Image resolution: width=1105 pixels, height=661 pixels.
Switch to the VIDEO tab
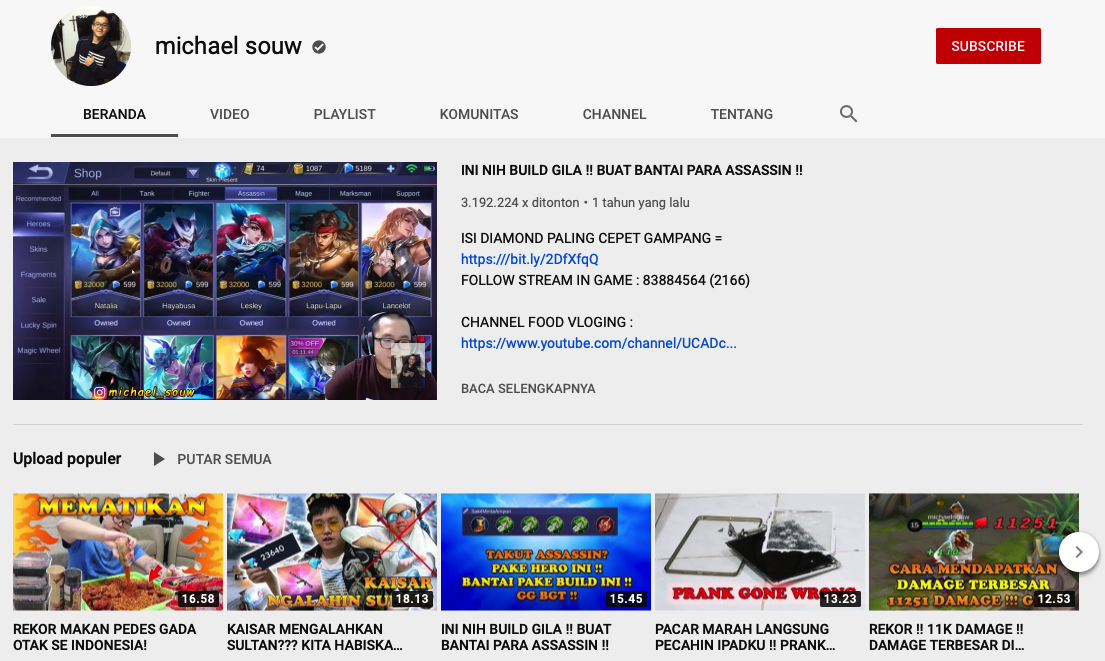pos(230,114)
